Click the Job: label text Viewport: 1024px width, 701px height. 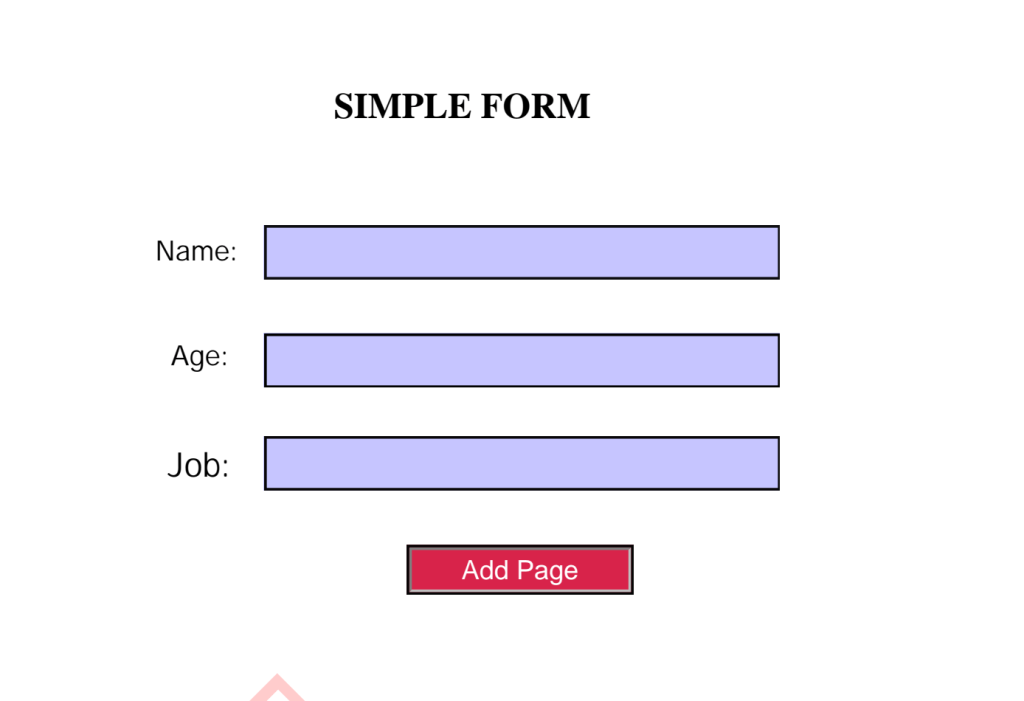(198, 466)
